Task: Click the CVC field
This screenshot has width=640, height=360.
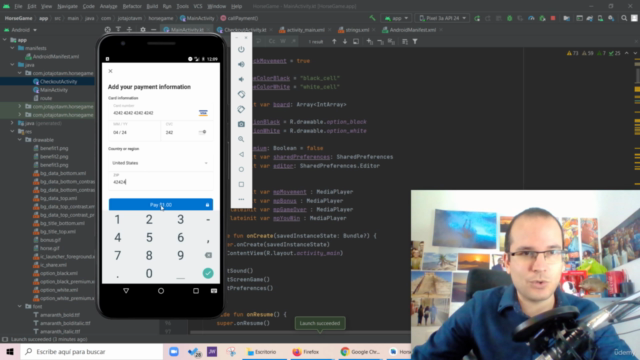Action: [x=187, y=130]
